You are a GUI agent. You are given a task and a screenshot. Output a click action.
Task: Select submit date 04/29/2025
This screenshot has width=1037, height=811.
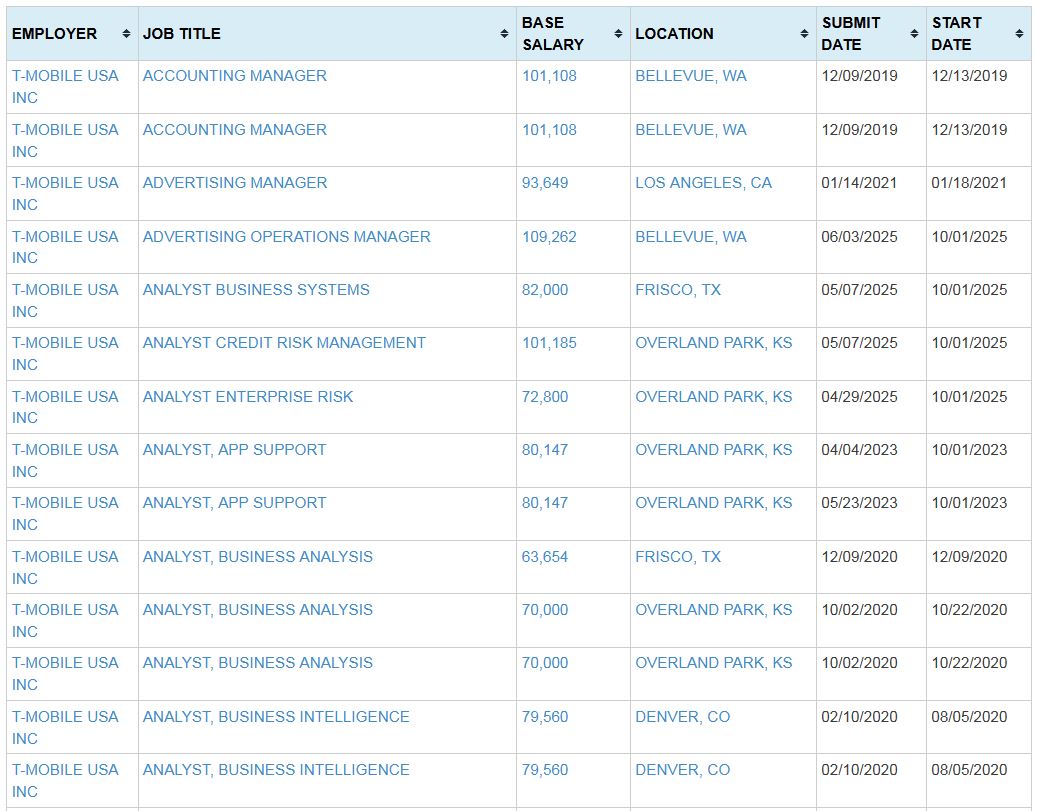point(859,397)
